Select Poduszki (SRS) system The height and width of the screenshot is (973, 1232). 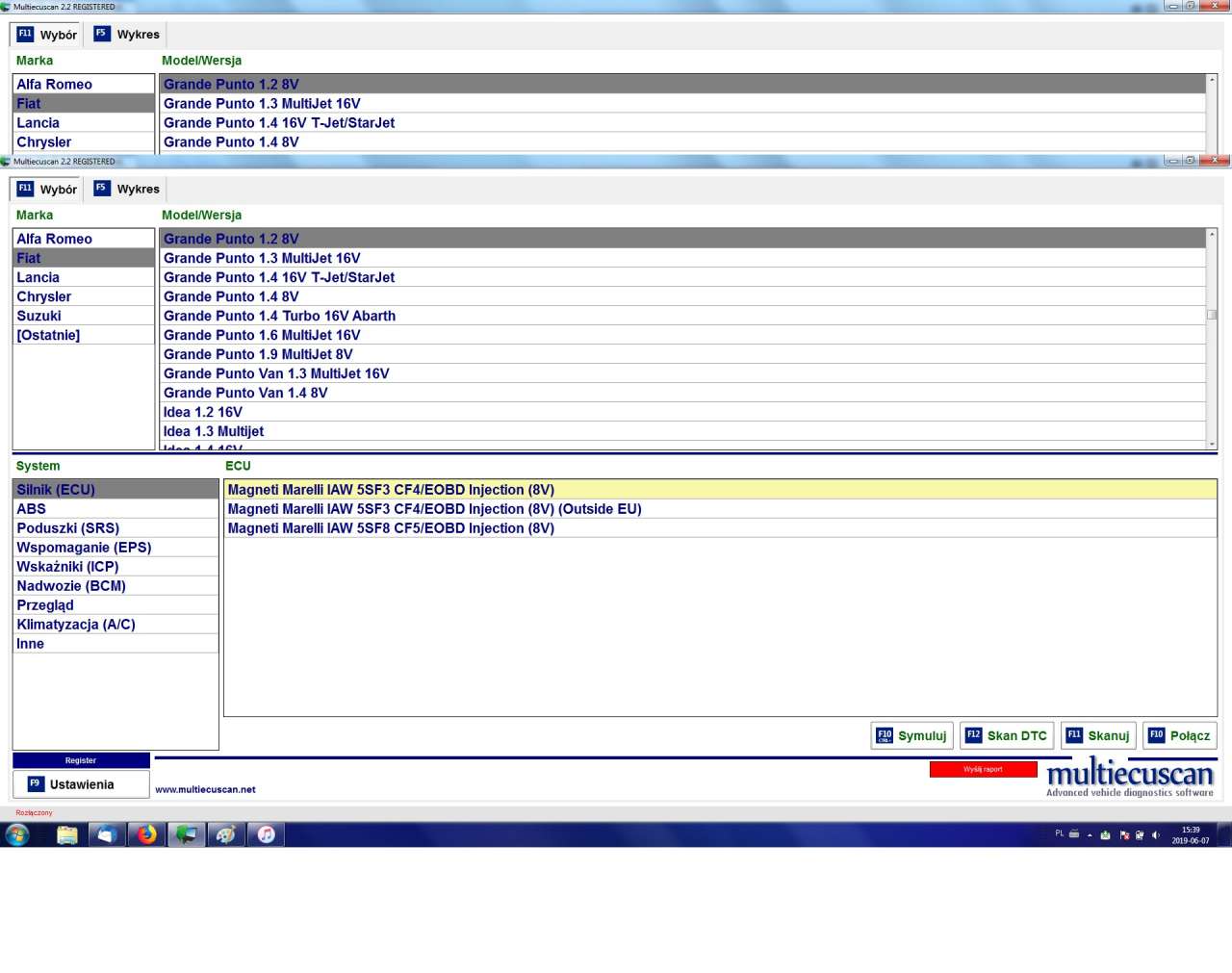67,528
